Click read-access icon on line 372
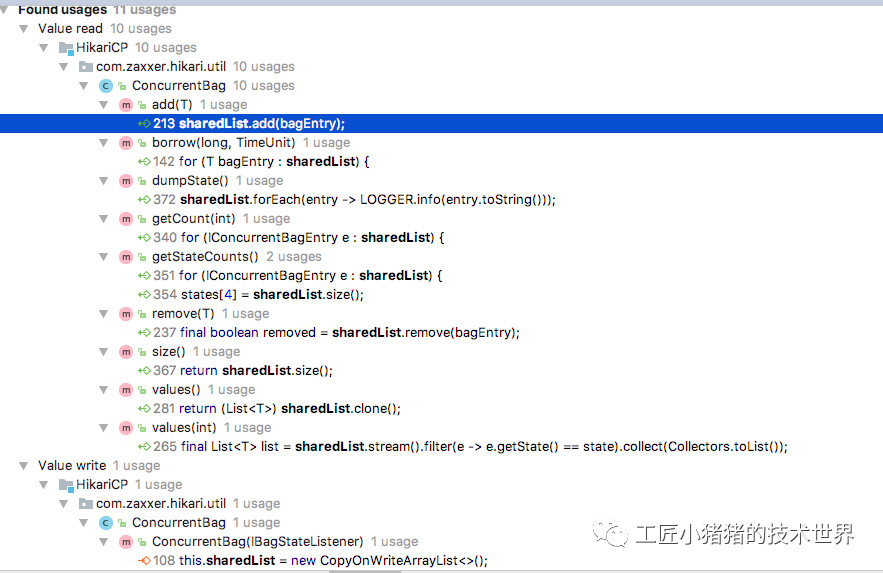 (x=144, y=200)
